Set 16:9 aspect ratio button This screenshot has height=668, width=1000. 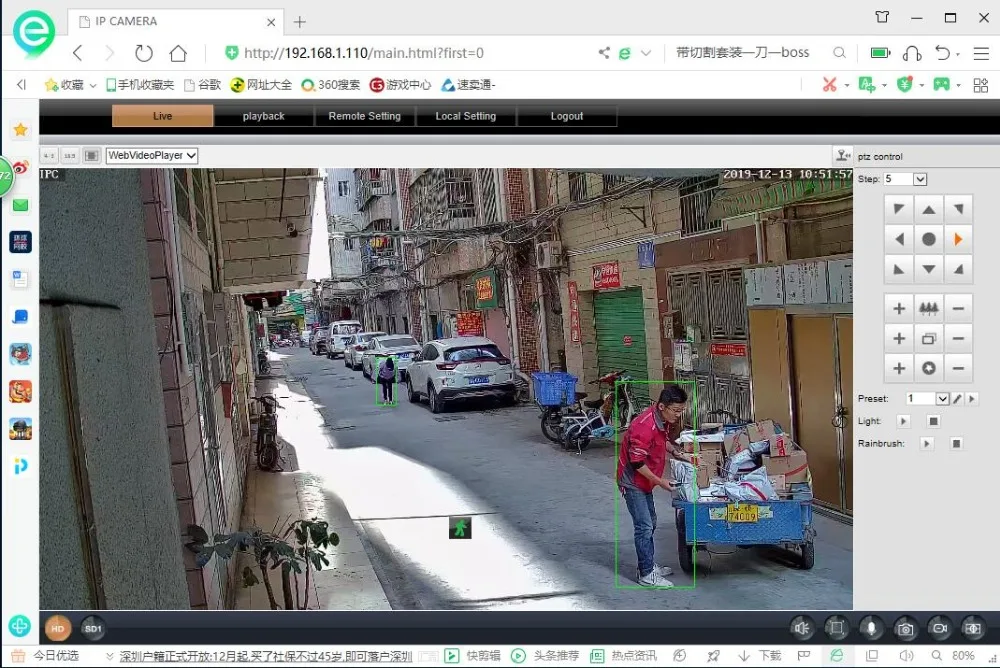pos(70,156)
